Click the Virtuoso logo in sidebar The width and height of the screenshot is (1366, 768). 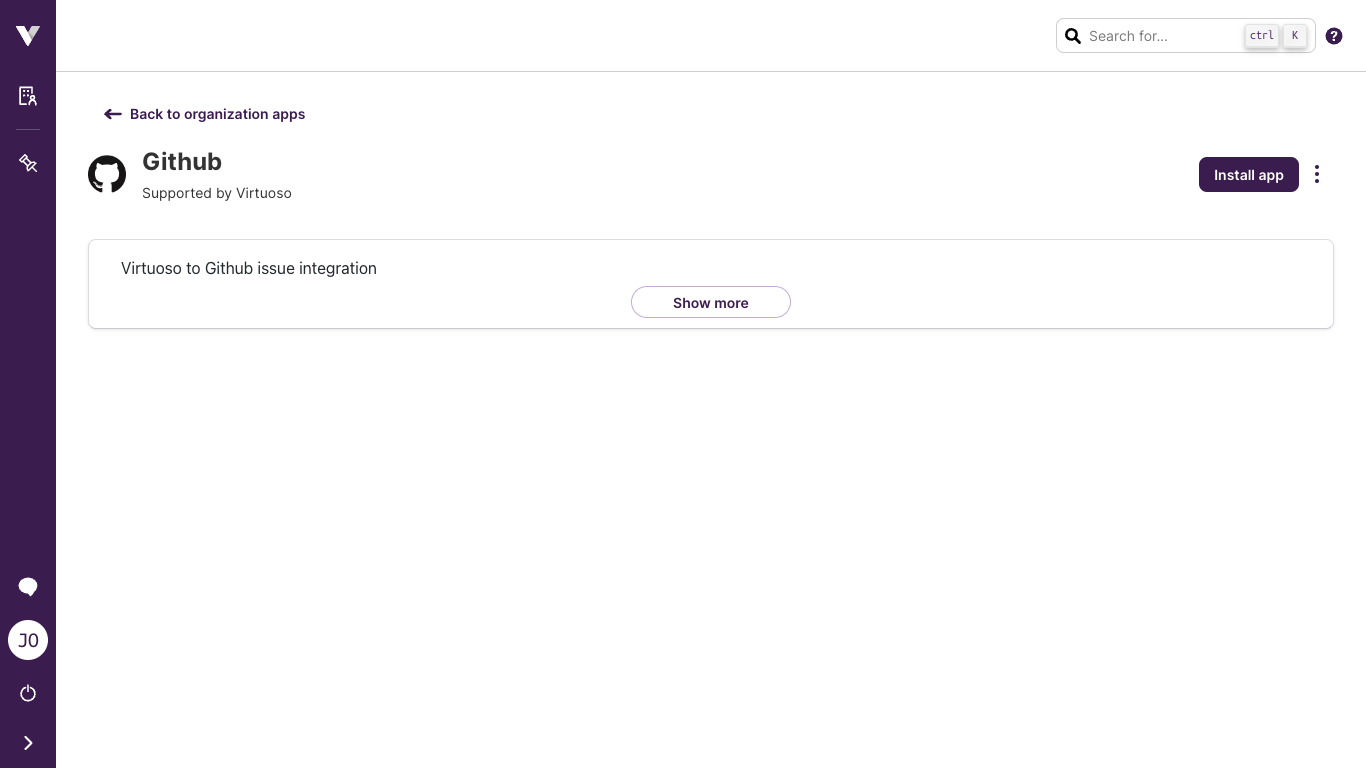[x=28, y=36]
